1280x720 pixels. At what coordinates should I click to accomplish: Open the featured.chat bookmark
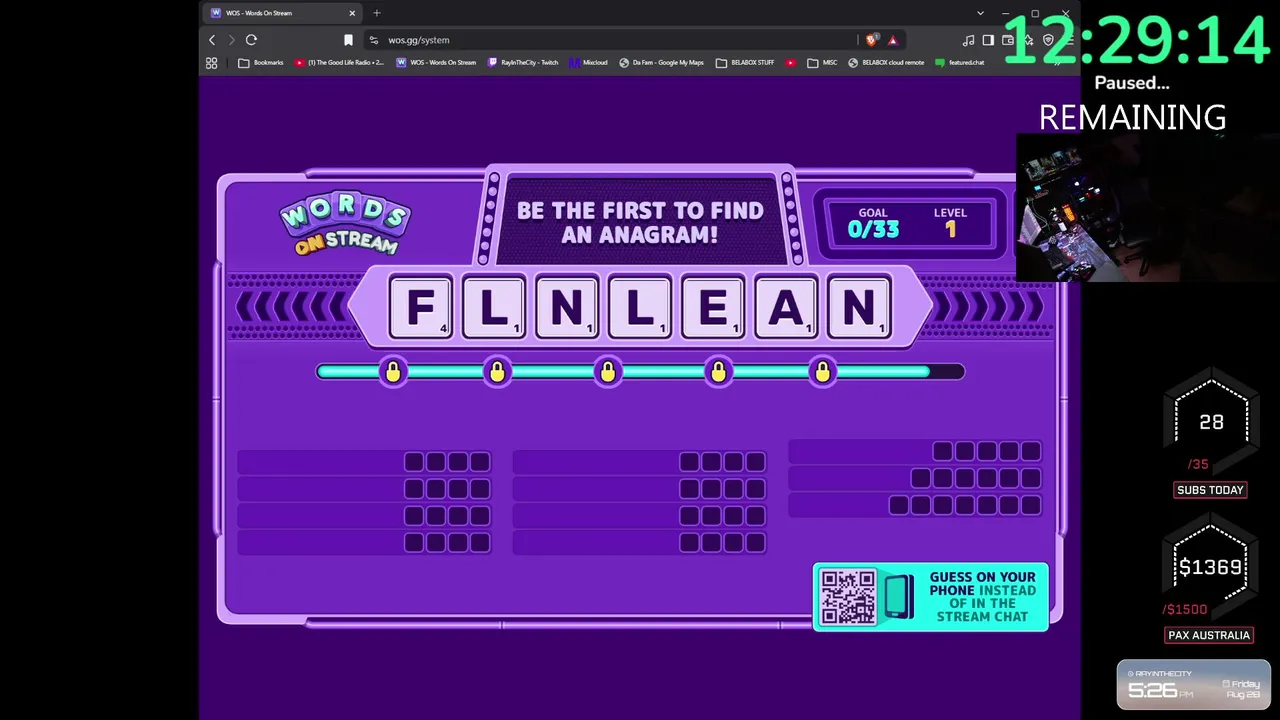[959, 63]
